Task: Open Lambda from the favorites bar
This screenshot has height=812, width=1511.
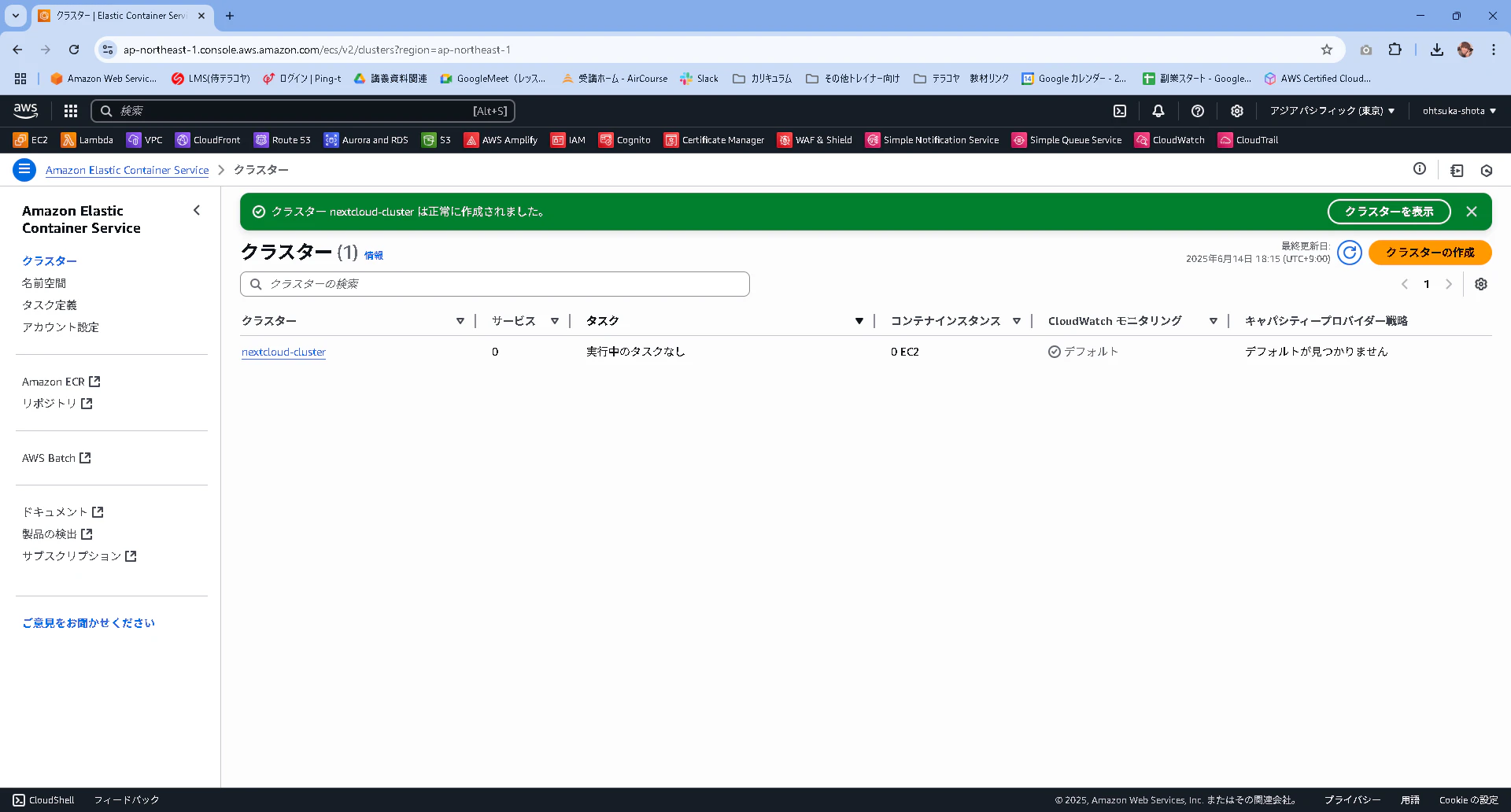Action: click(87, 140)
